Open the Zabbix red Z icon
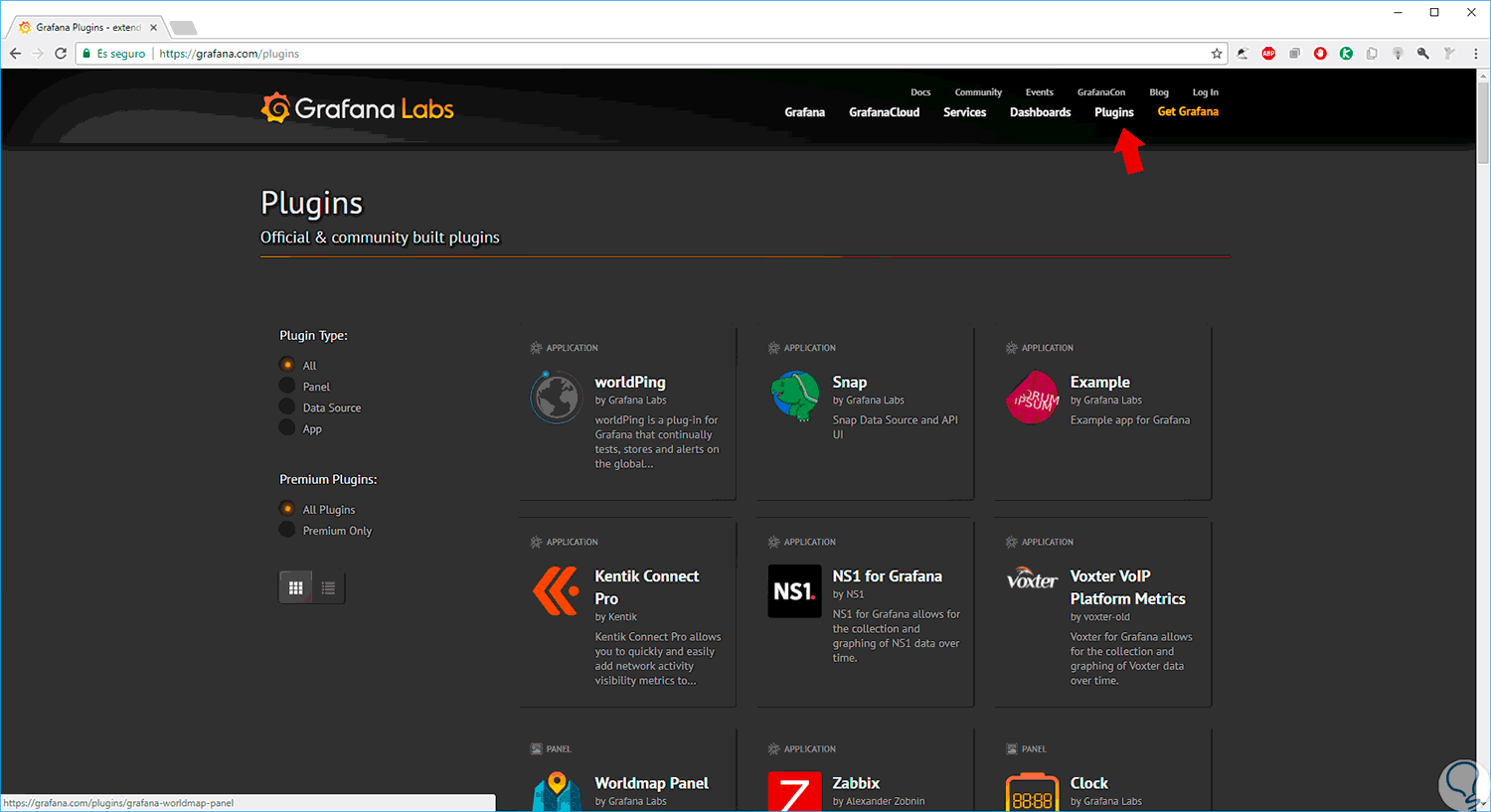Screen dimensions: 1491x812 794,791
